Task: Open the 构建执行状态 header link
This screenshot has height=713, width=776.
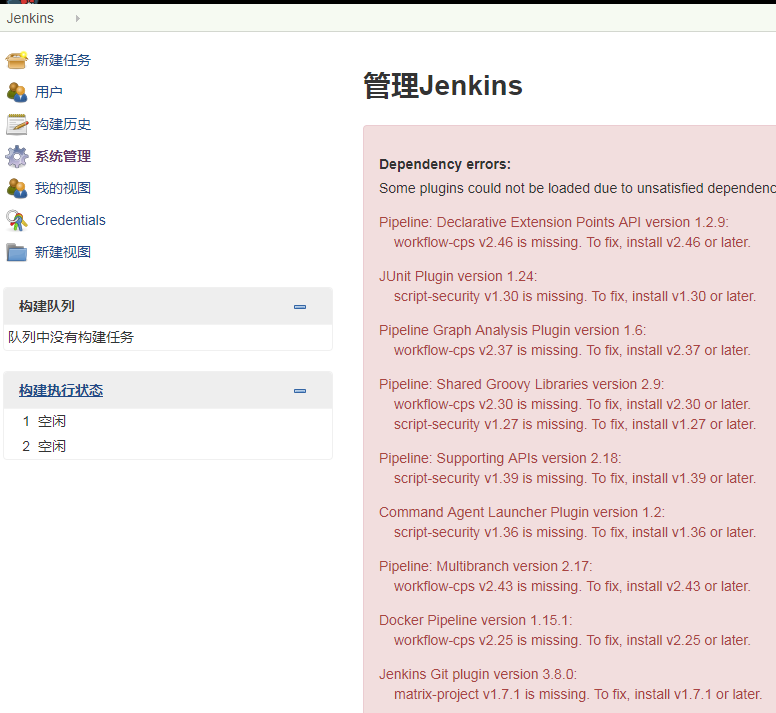Action: click(x=61, y=390)
